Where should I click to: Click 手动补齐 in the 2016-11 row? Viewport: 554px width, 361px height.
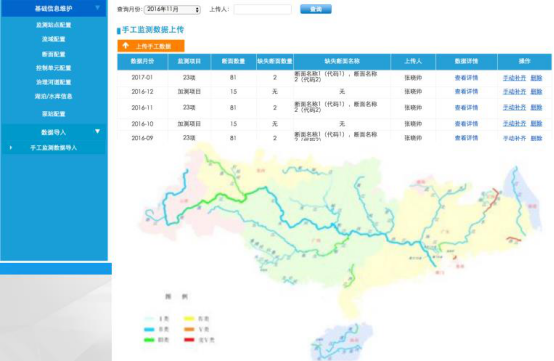point(514,107)
